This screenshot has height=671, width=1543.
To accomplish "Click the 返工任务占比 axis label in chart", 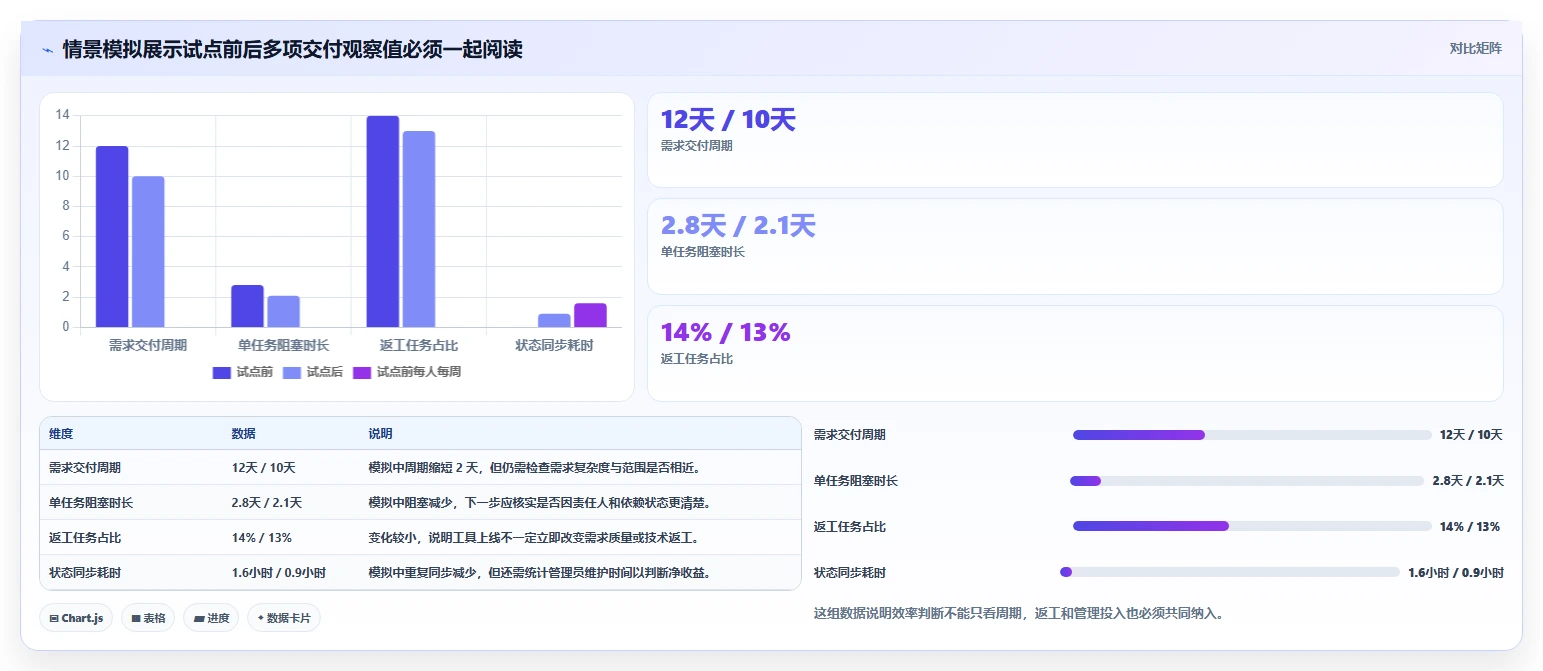I will 419,345.
